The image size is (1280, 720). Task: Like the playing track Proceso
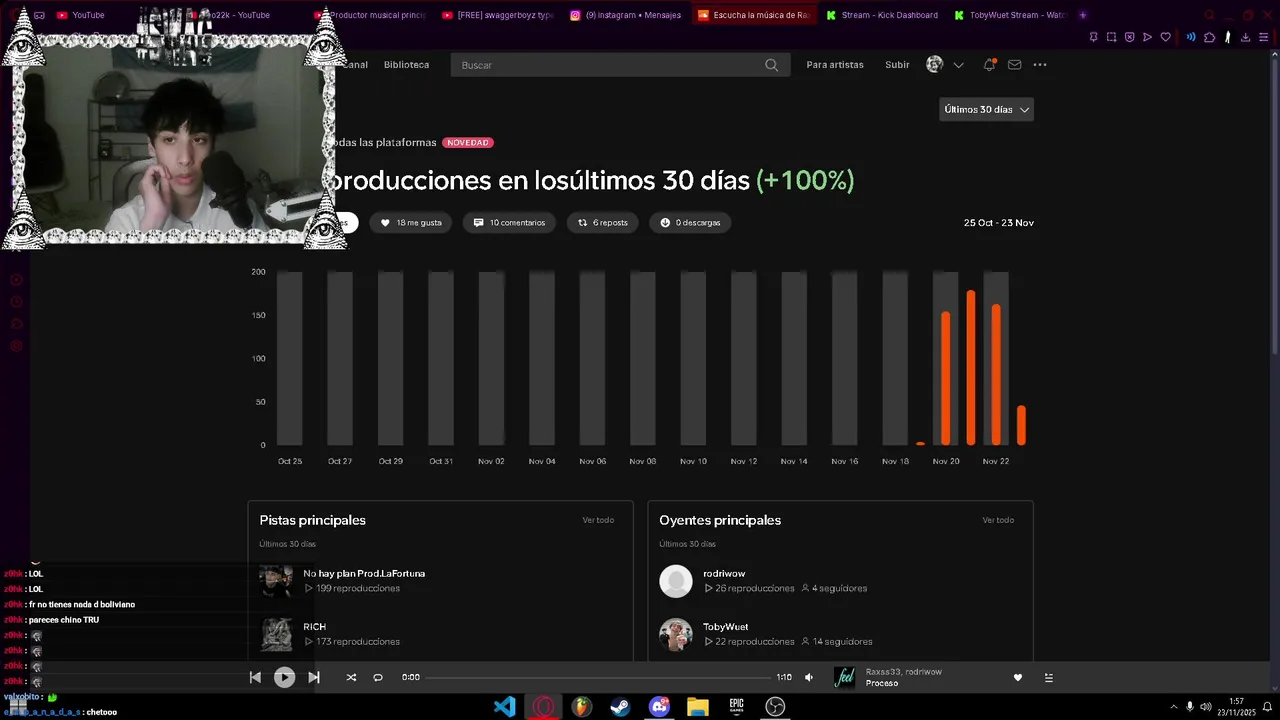(1018, 677)
